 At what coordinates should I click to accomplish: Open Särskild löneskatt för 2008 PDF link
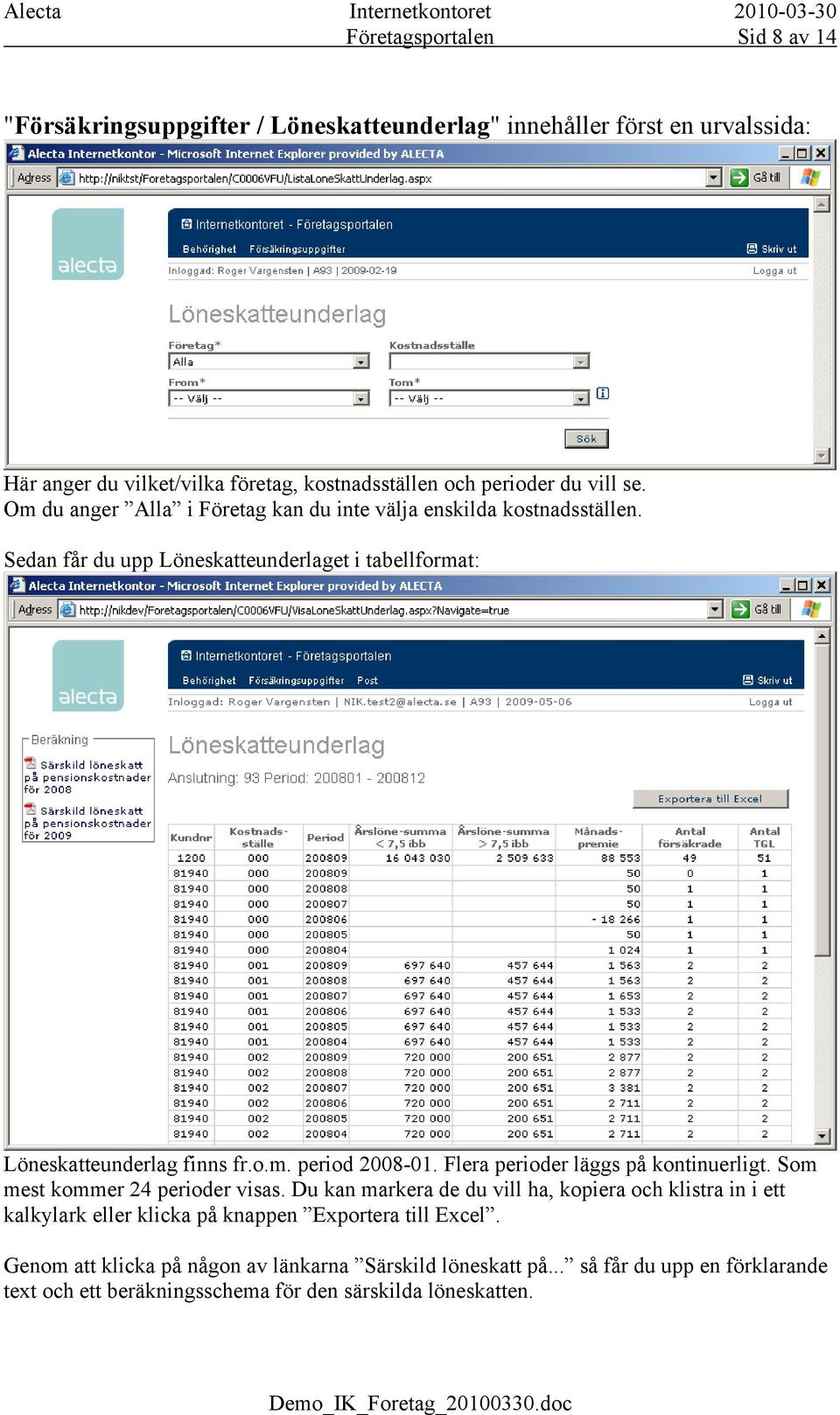(87, 777)
